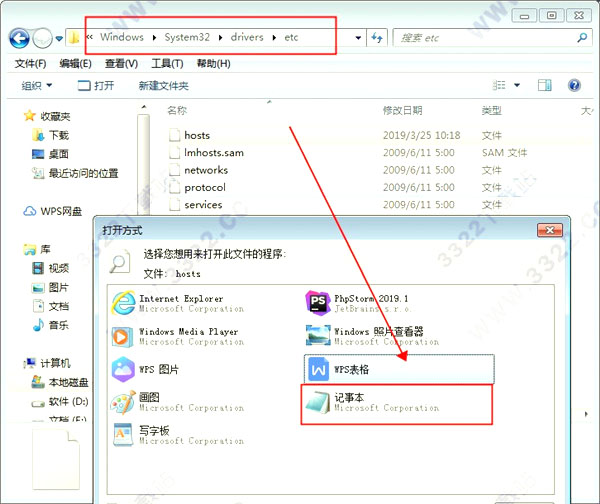Image resolution: width=600 pixels, height=504 pixels.
Task: Click the refresh button beside address bar
Action: (x=377, y=38)
